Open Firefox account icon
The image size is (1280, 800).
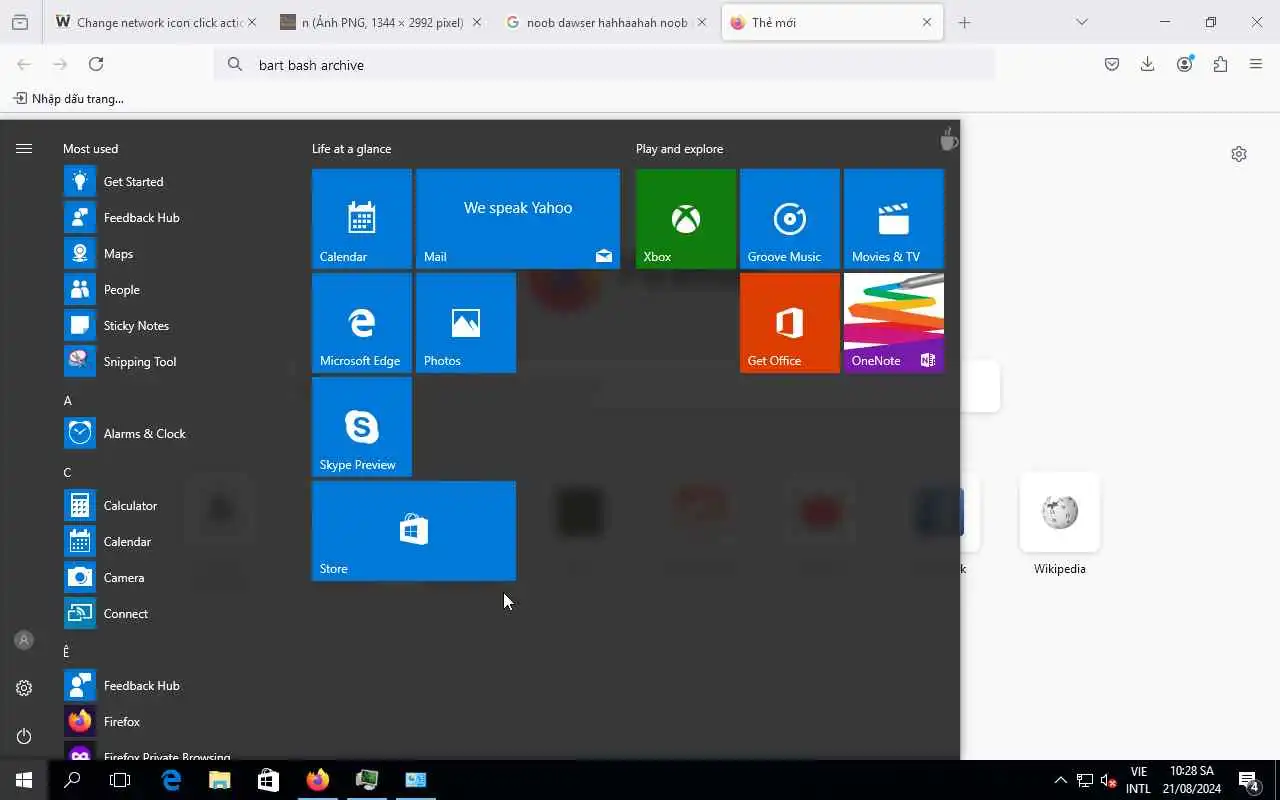pyautogui.click(x=1184, y=64)
